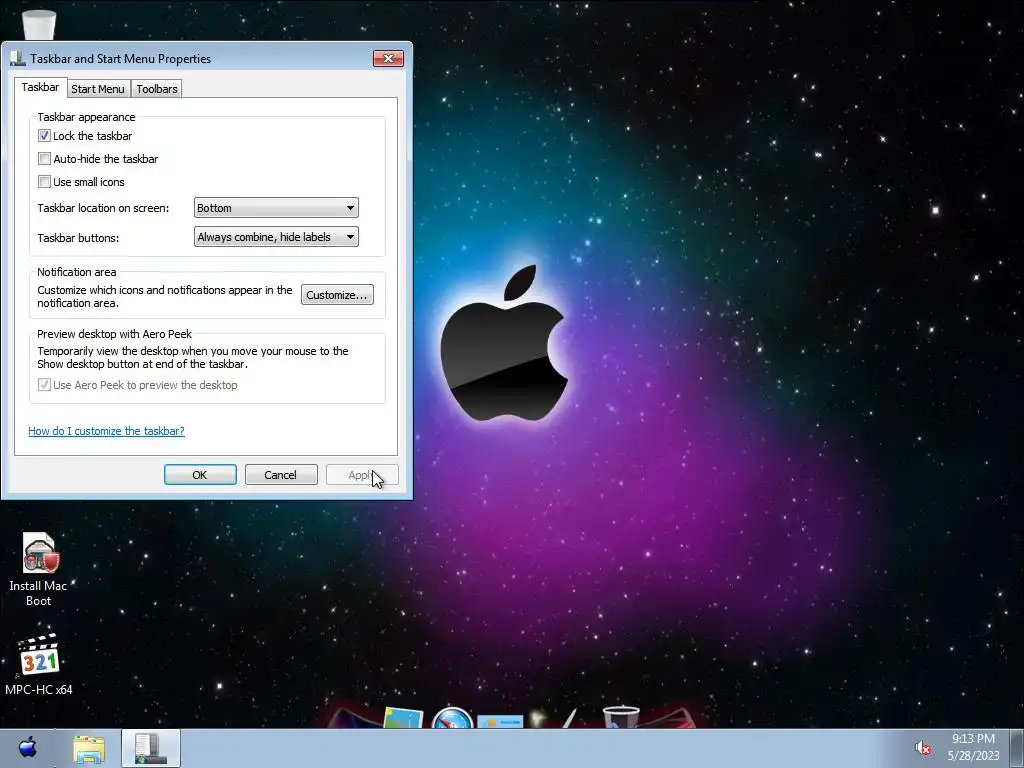Uncheck Lock the taskbar
The height and width of the screenshot is (768, 1024).
click(44, 136)
